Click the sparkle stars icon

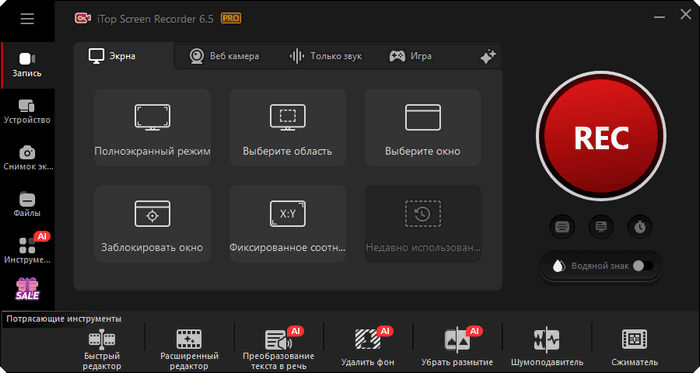click(488, 57)
